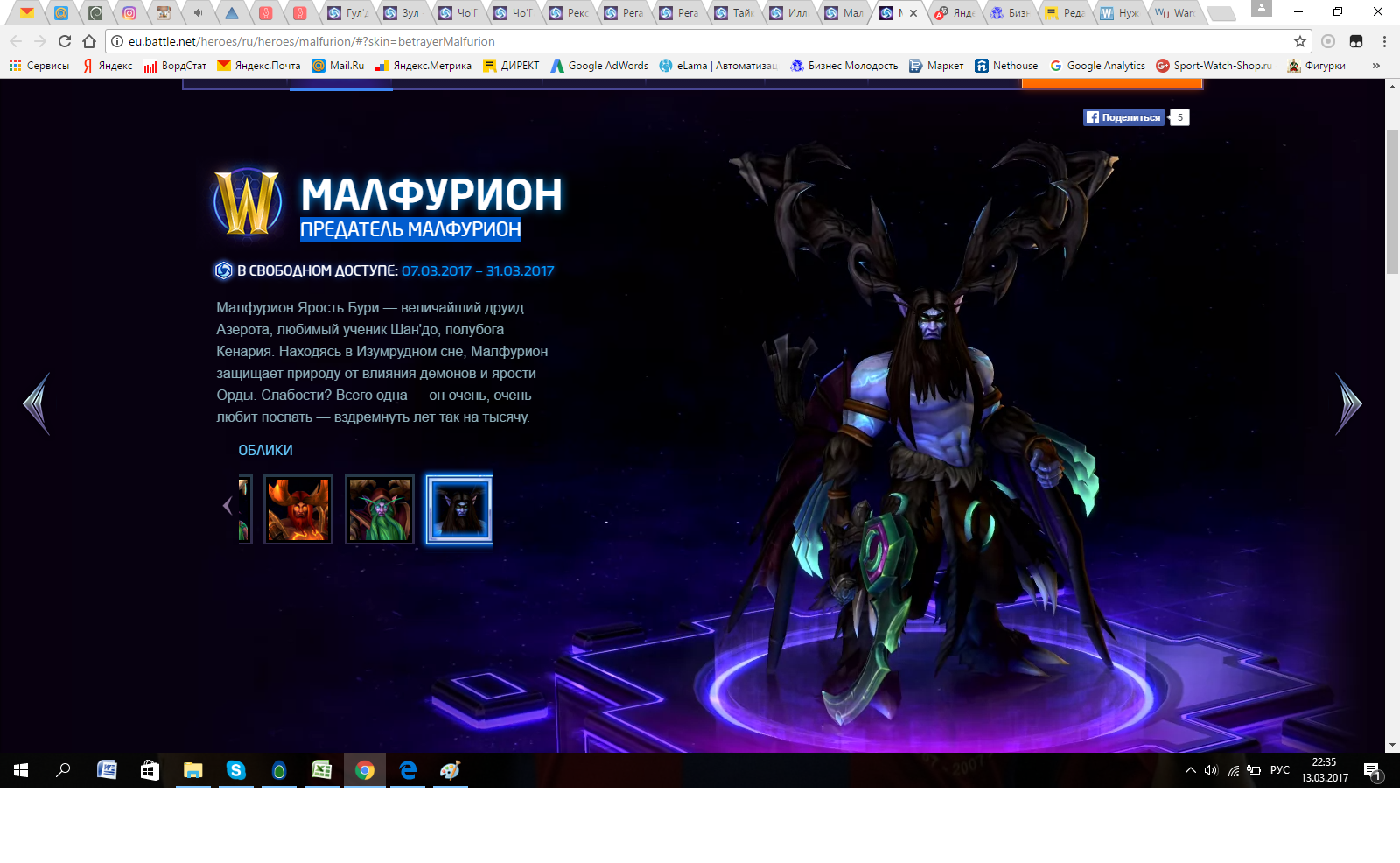Image resolution: width=1400 pixels, height=863 pixels.
Task: Open the Яндекс.Метрика bookmark
Action: click(x=423, y=66)
